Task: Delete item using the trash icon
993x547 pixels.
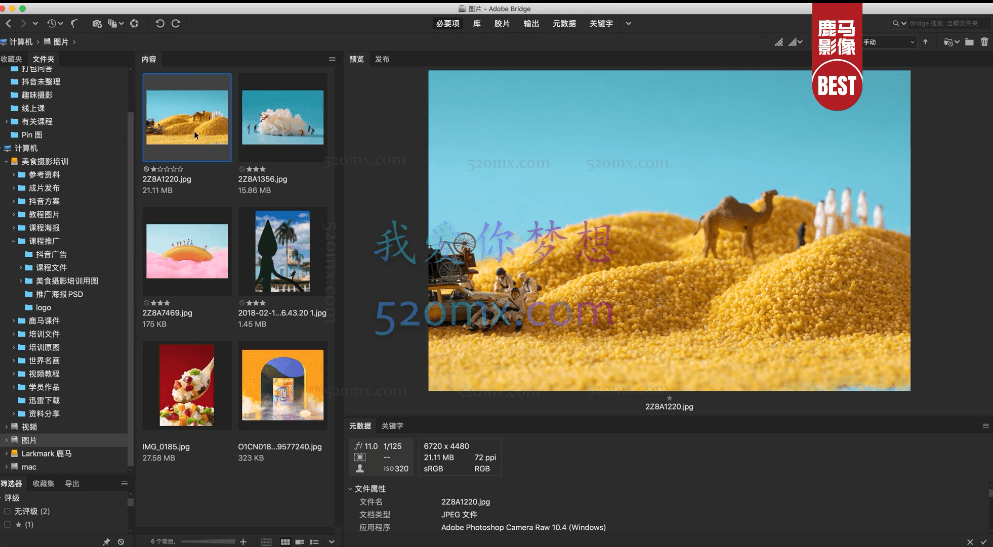Action: click(984, 42)
